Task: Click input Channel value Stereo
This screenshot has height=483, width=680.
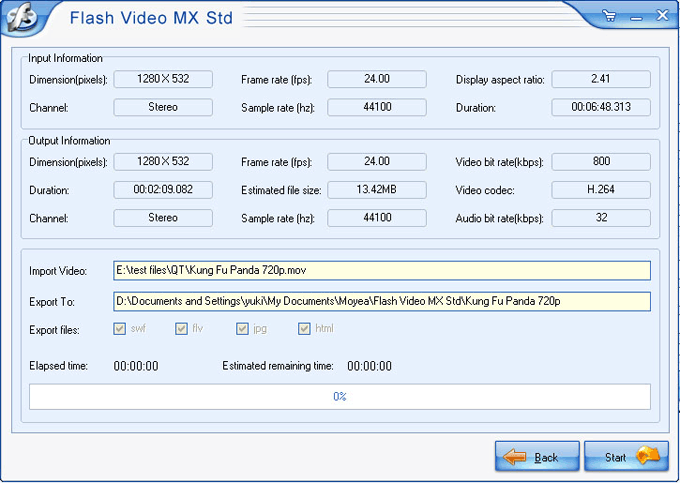Action: click(x=163, y=108)
